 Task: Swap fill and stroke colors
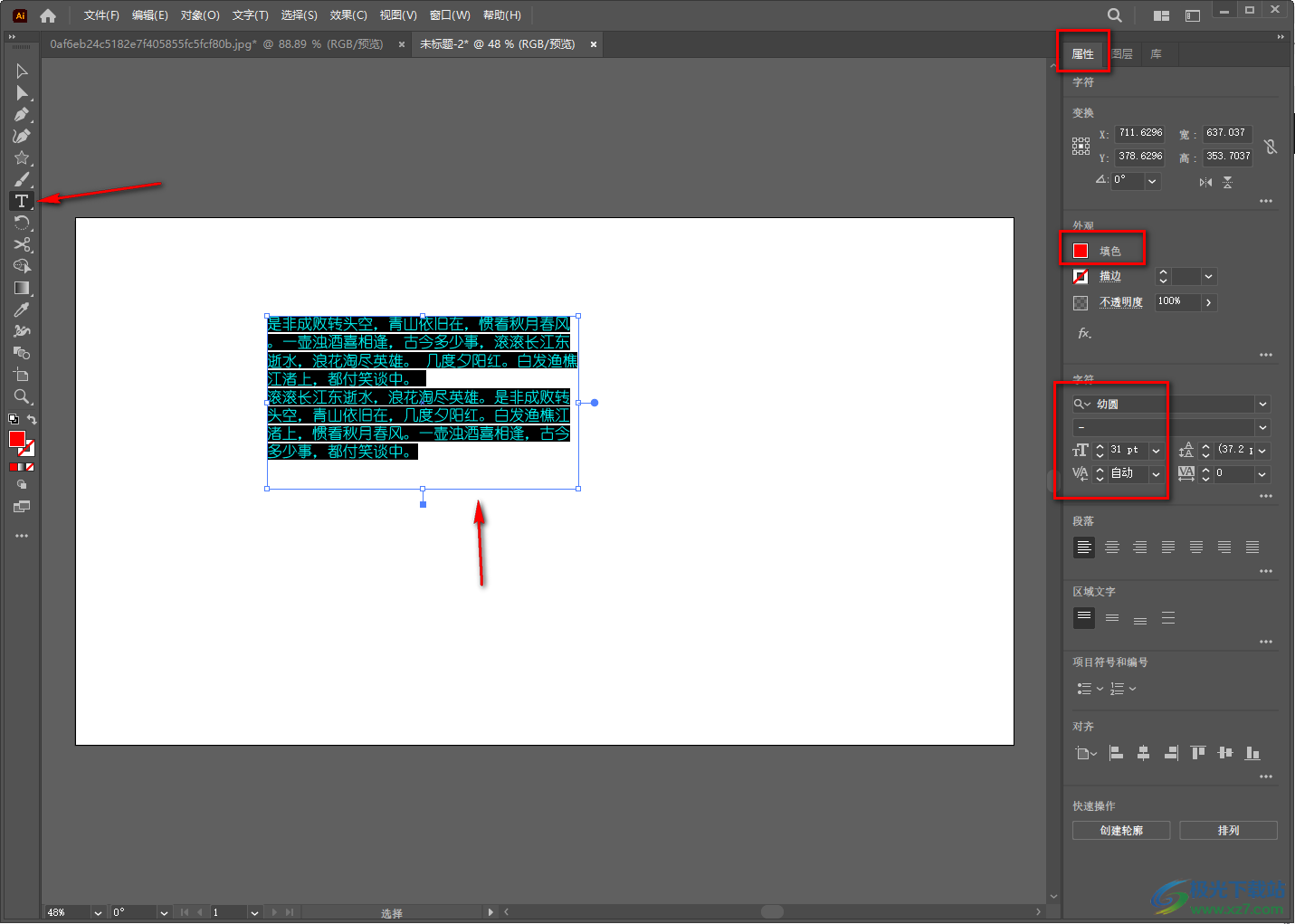point(32,420)
